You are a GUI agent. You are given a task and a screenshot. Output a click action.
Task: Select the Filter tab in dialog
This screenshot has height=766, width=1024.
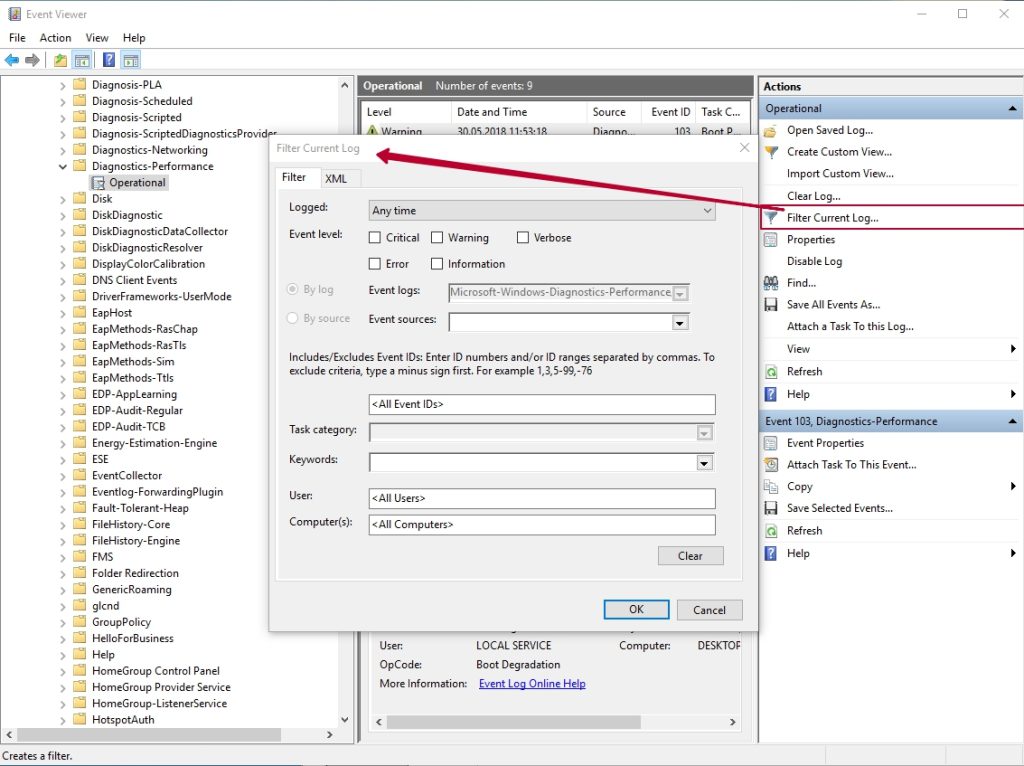click(294, 177)
